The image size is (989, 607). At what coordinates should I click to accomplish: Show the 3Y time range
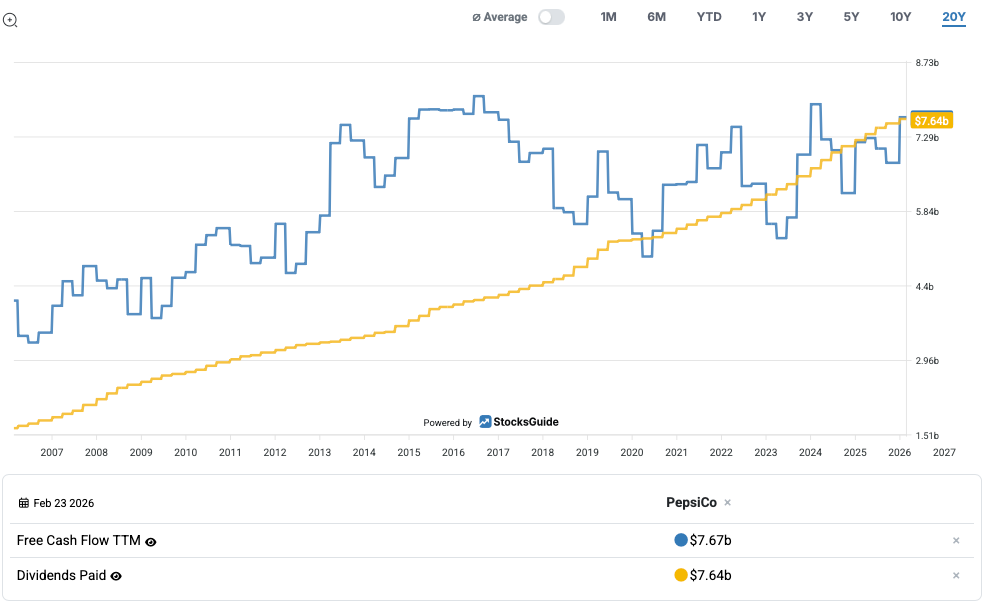805,17
